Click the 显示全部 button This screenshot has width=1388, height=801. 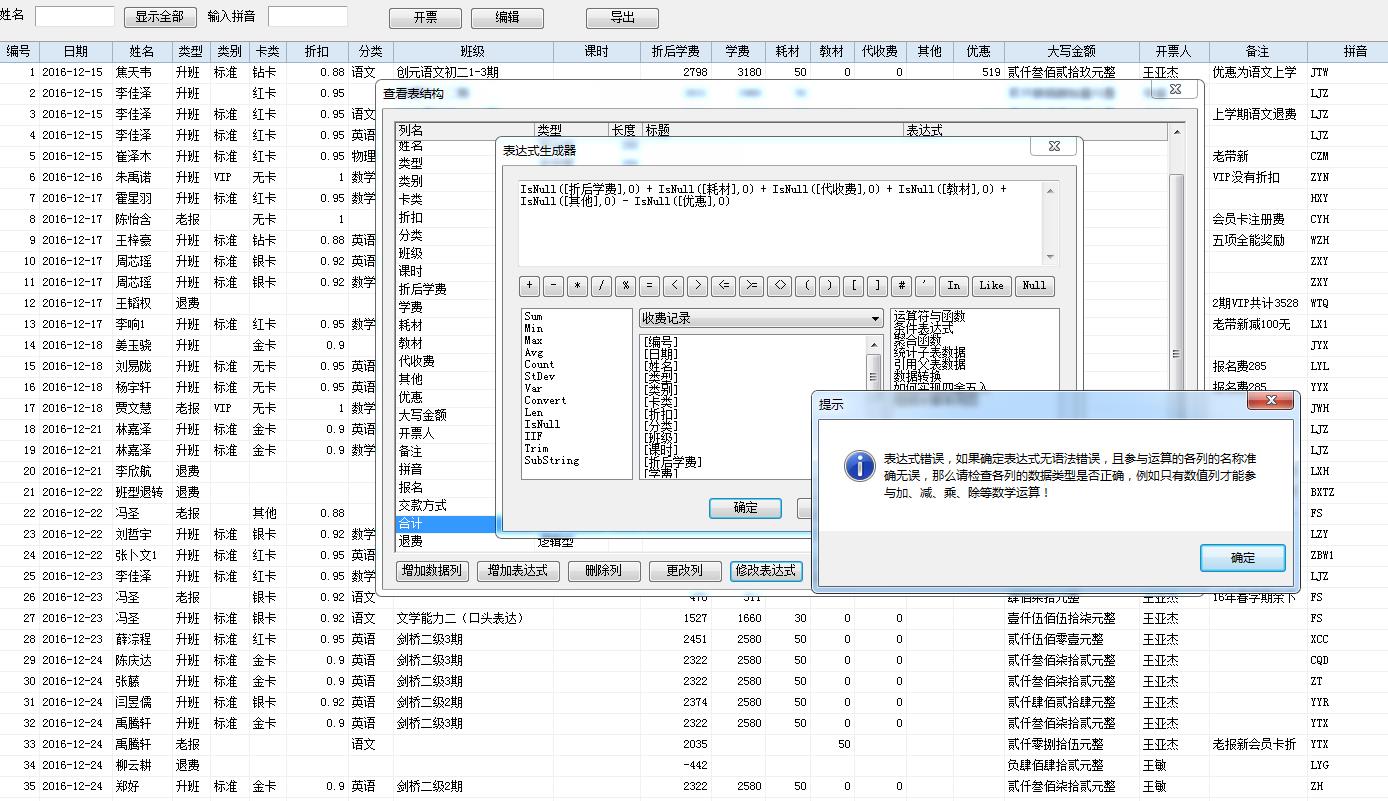(x=160, y=17)
